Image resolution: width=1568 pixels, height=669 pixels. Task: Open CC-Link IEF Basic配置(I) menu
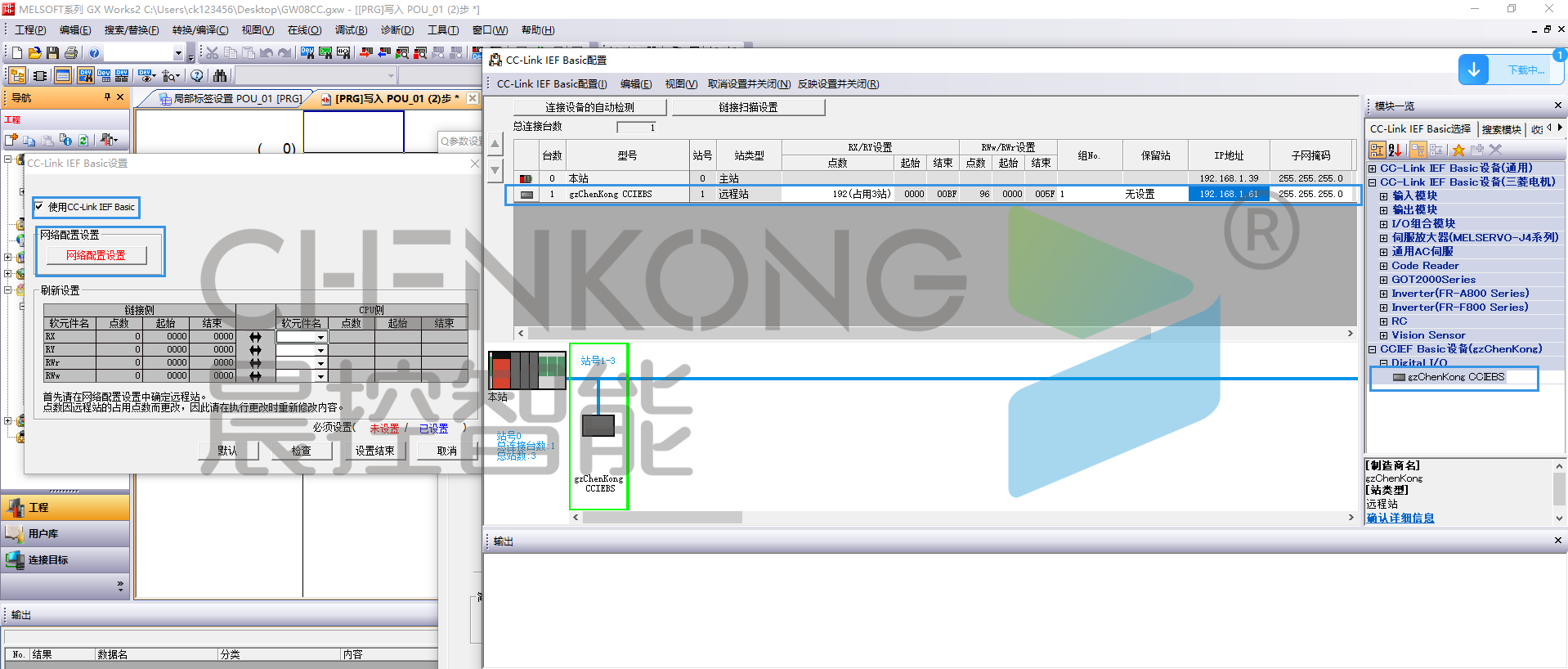pyautogui.click(x=552, y=84)
